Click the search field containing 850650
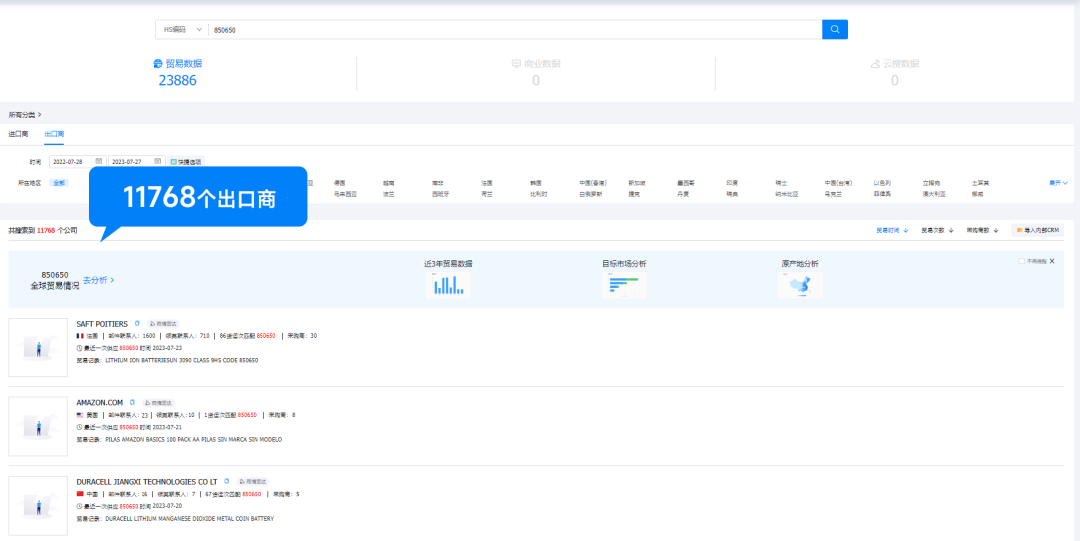Image resolution: width=1080 pixels, height=541 pixels. click(515, 30)
